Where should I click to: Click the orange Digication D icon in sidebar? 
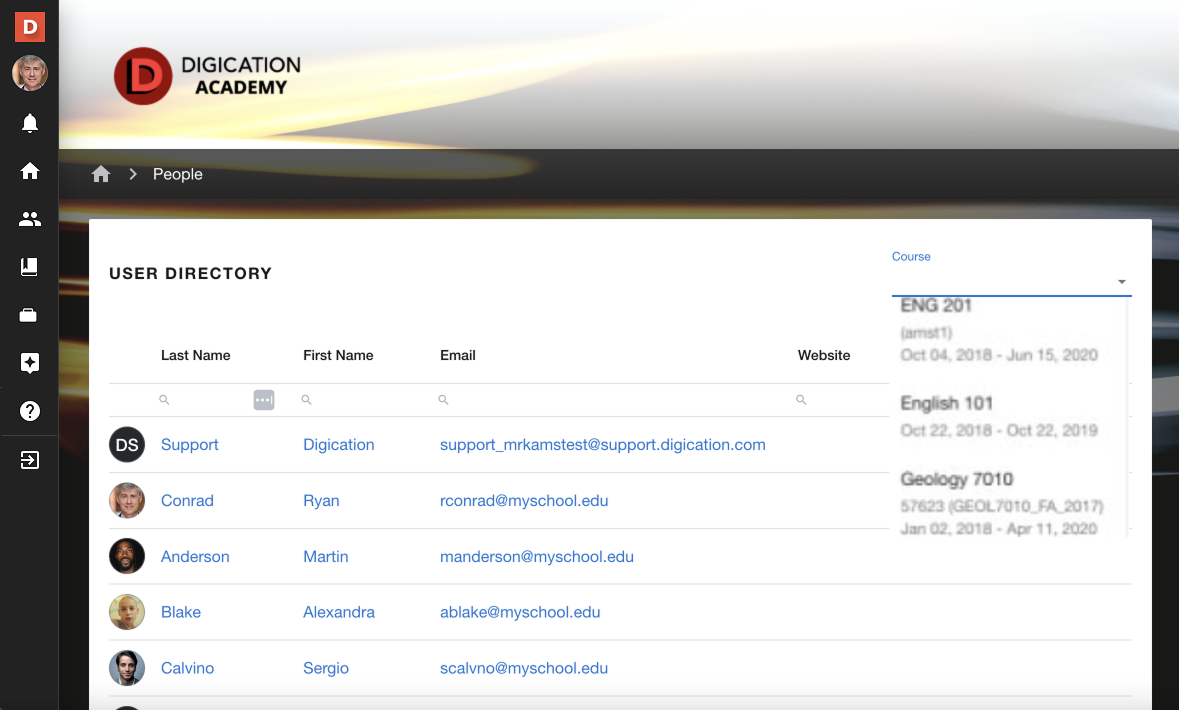30,27
